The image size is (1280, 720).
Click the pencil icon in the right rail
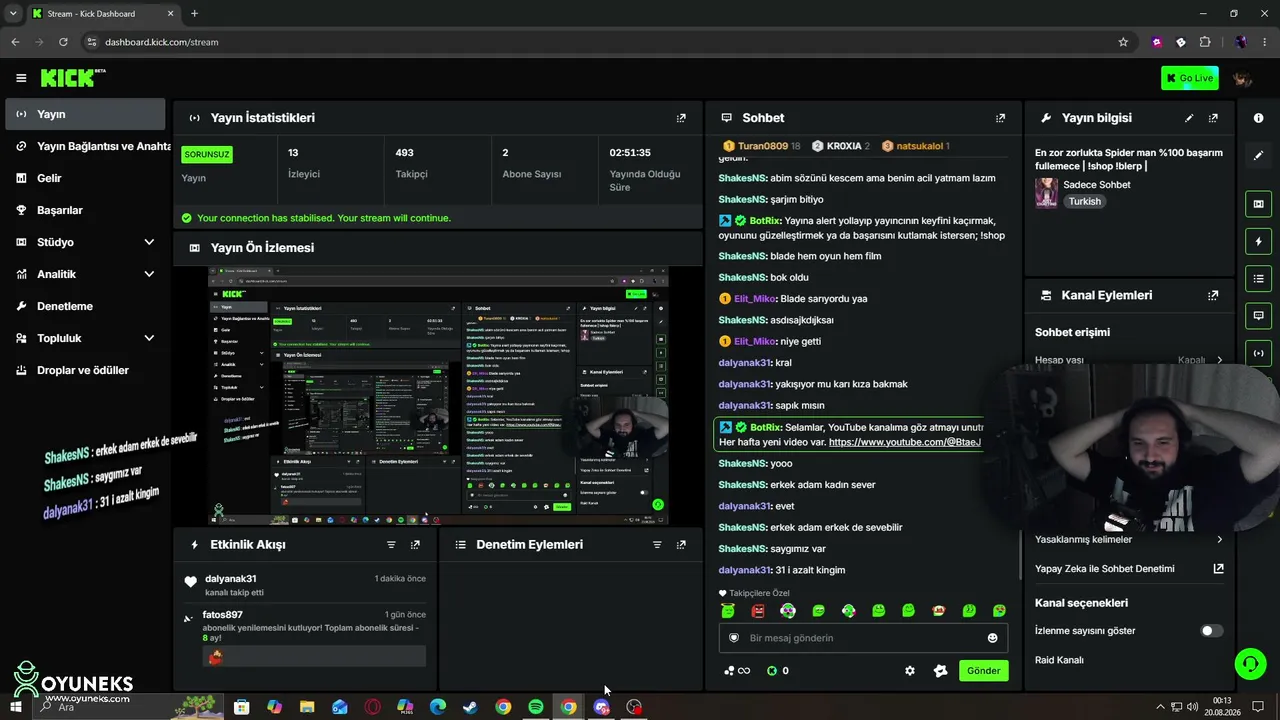[x=1258, y=156]
